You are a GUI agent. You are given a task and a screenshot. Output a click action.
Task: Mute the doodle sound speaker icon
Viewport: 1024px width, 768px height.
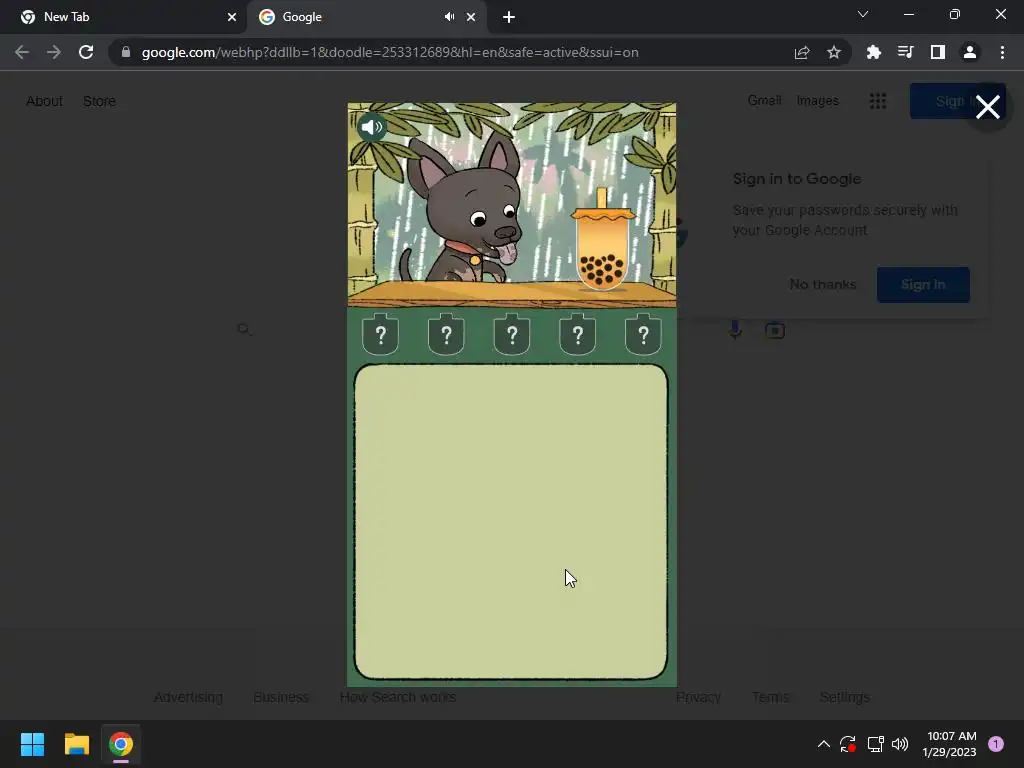372,127
